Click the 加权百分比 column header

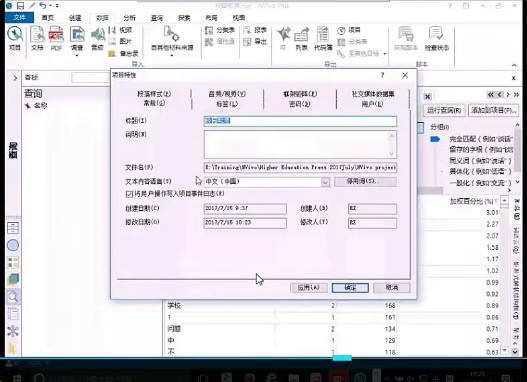[x=474, y=202]
